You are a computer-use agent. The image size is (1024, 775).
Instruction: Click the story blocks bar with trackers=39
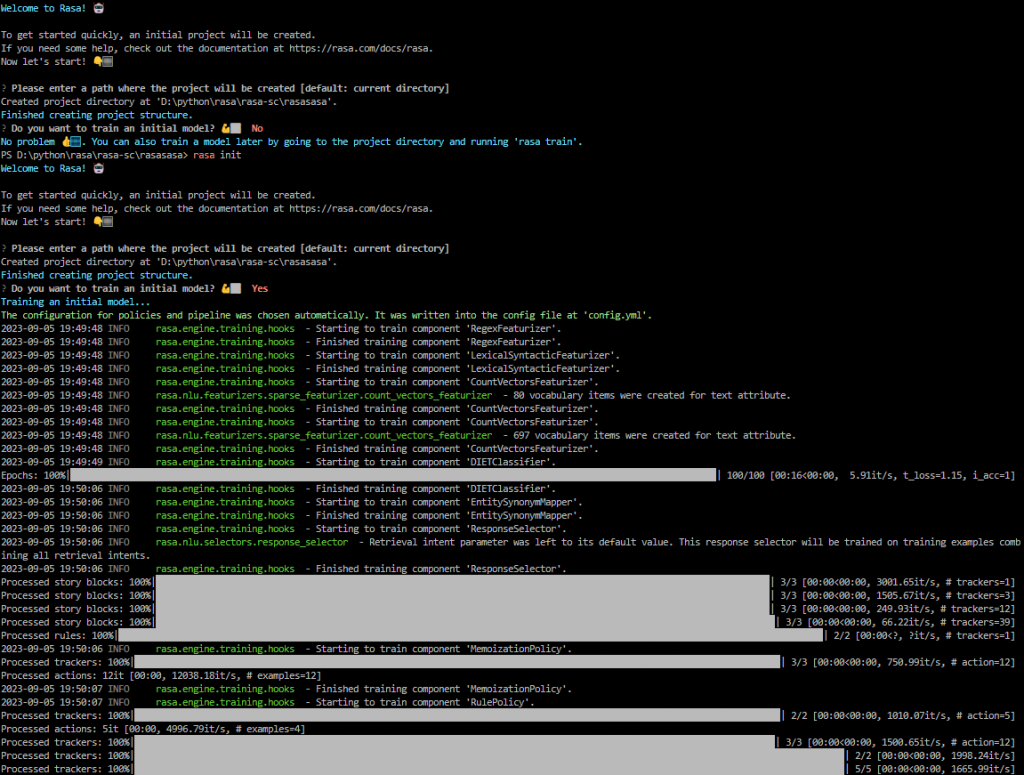pos(464,622)
